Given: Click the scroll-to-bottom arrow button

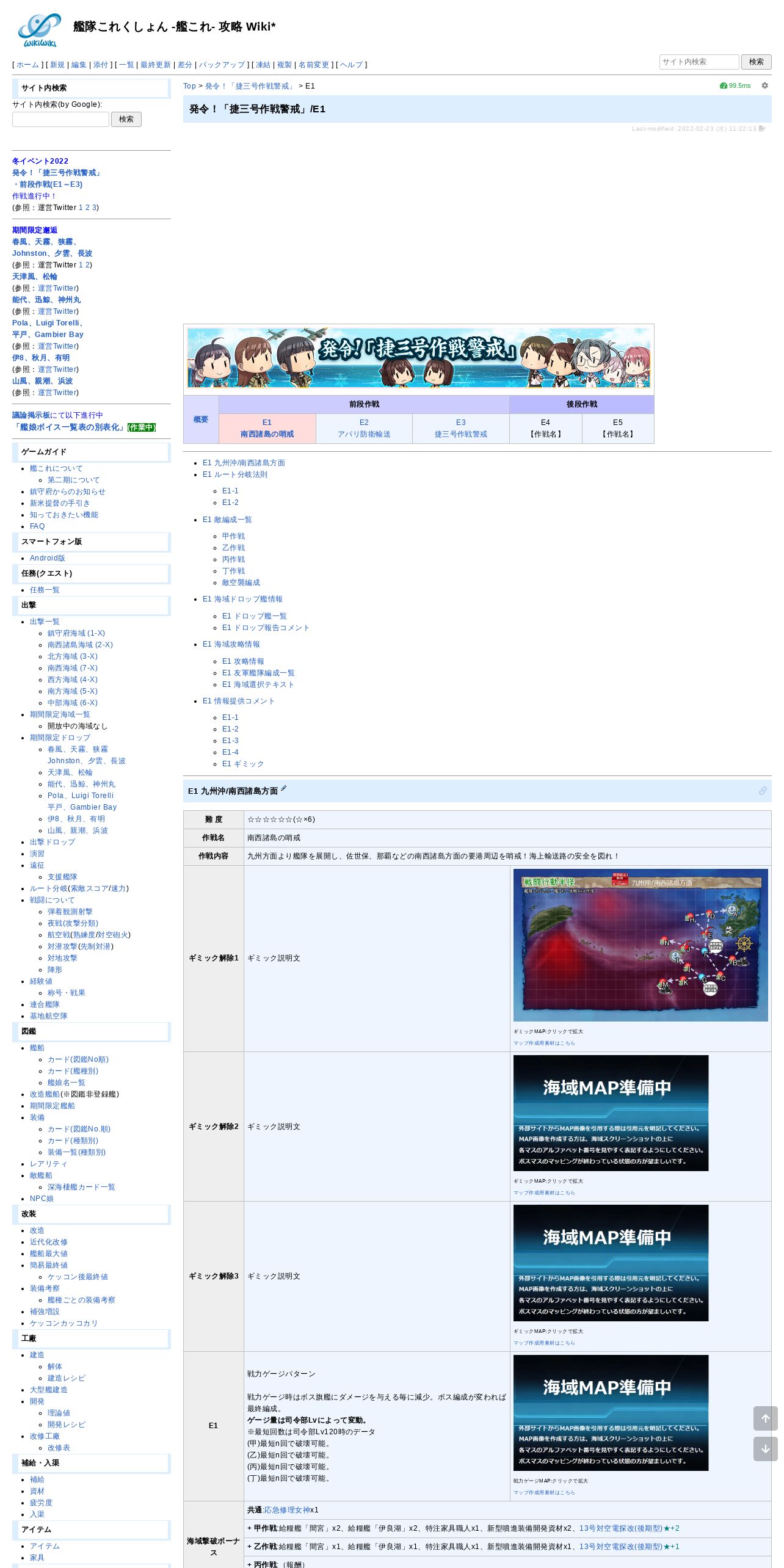Looking at the screenshot, I should click(x=765, y=1449).
